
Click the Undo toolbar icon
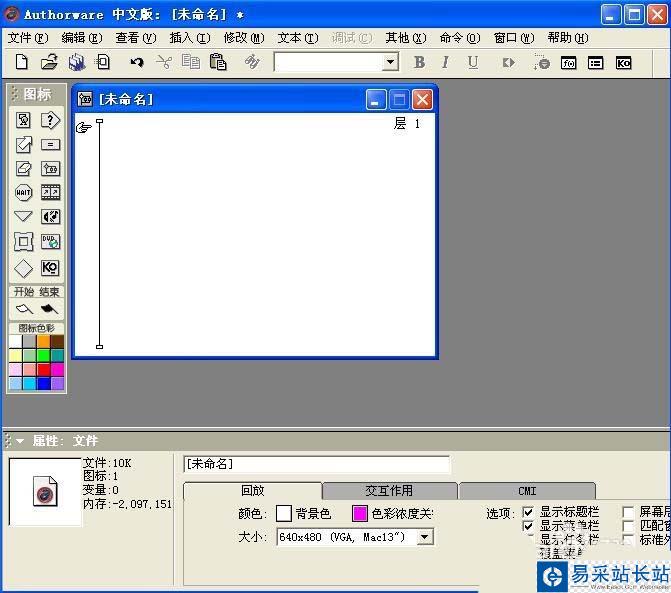[137, 62]
